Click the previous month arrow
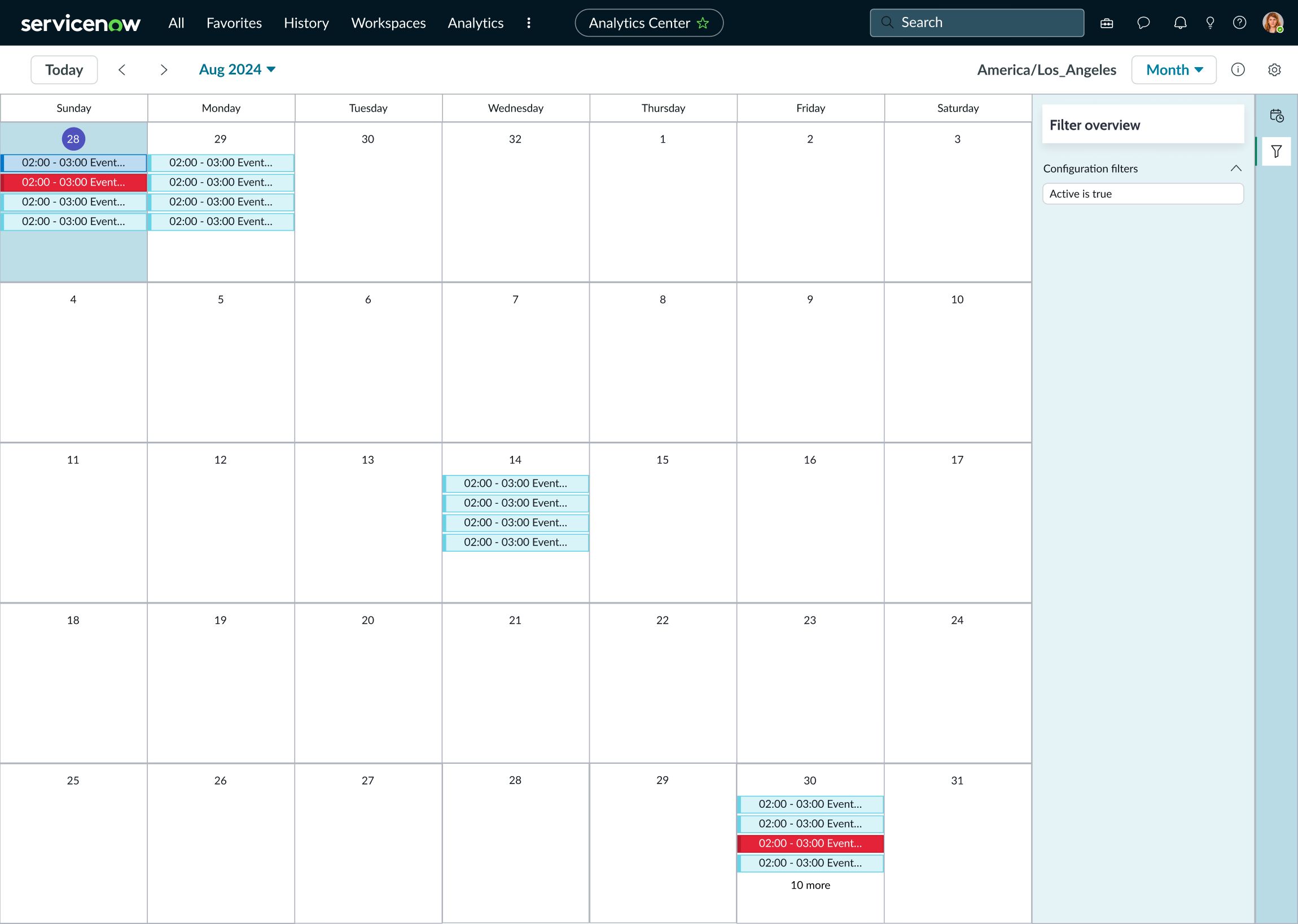This screenshot has width=1298, height=924. tap(122, 70)
